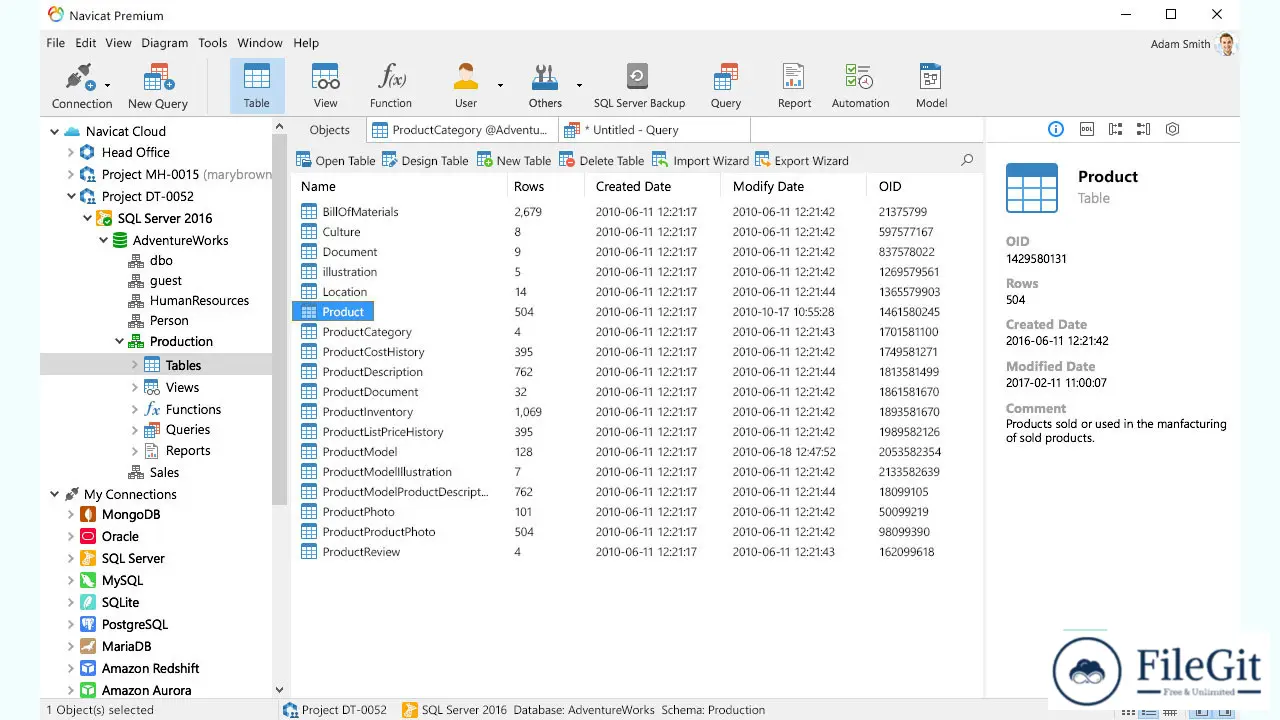Show the DDL panel icon
The height and width of the screenshot is (720, 1280).
pos(1087,130)
